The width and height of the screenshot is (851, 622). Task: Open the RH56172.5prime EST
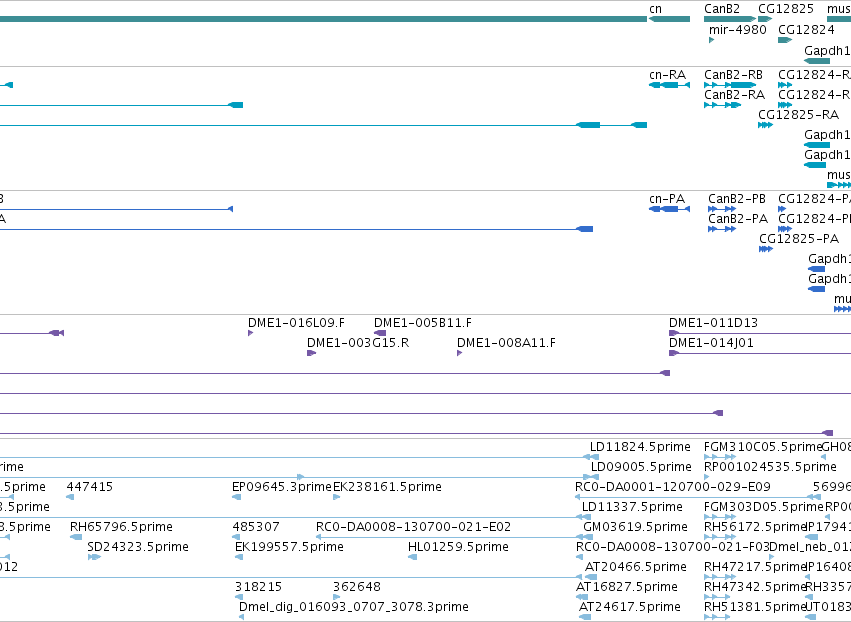pyautogui.click(x=720, y=537)
